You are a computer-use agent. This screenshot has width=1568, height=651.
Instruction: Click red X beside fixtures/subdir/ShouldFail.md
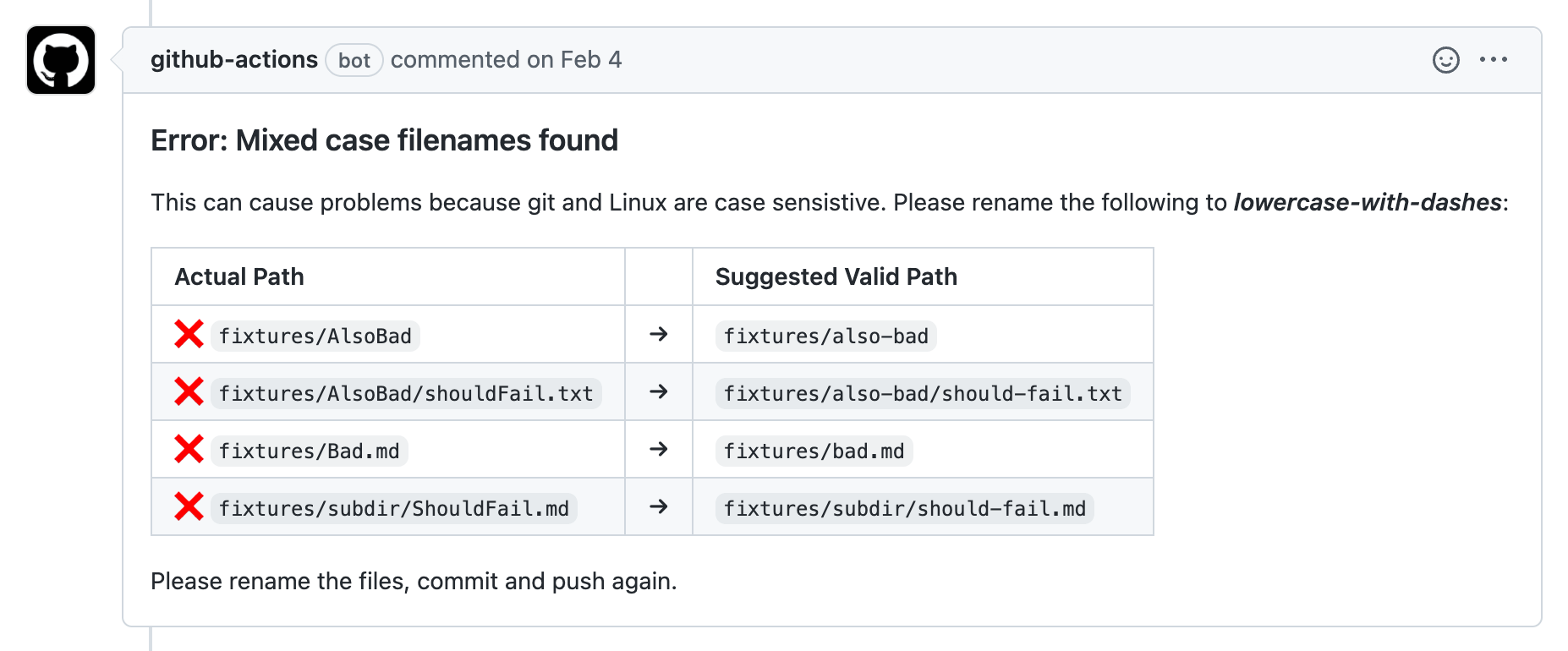coord(189,507)
